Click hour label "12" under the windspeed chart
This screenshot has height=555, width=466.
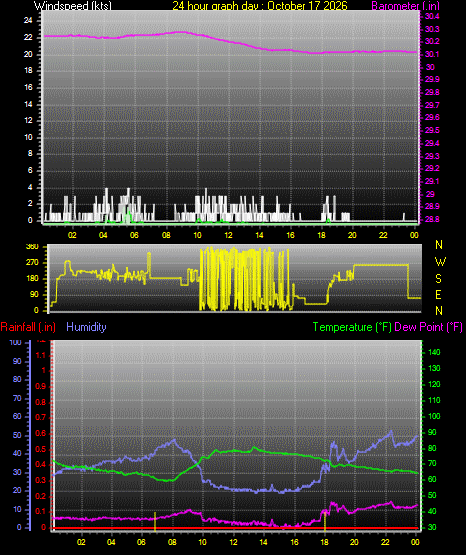click(x=228, y=235)
